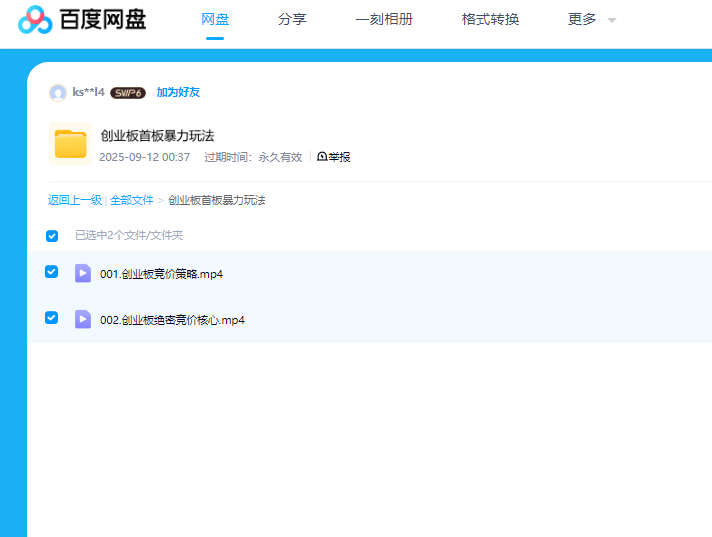Viewport: 712px width, 537px height.
Task: Expand the 更多 dropdown arrow
Action: point(612,21)
